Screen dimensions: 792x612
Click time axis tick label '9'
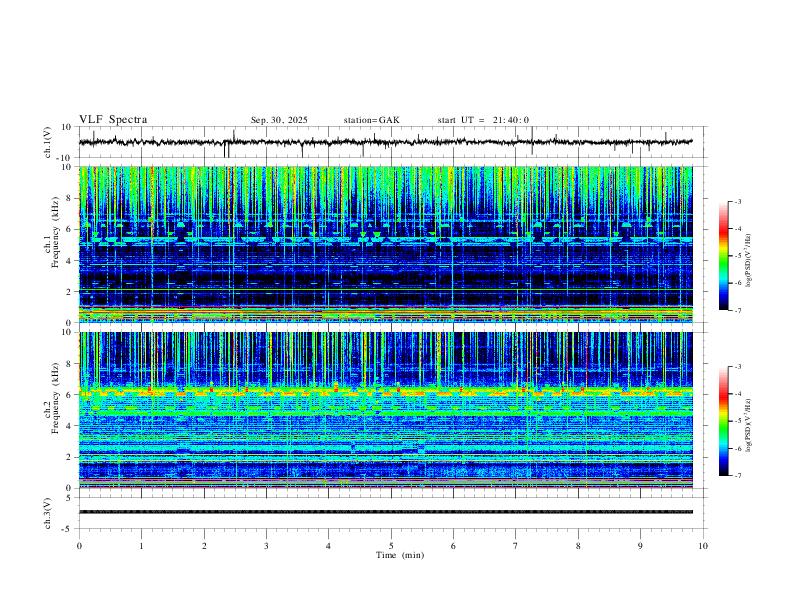pos(640,546)
